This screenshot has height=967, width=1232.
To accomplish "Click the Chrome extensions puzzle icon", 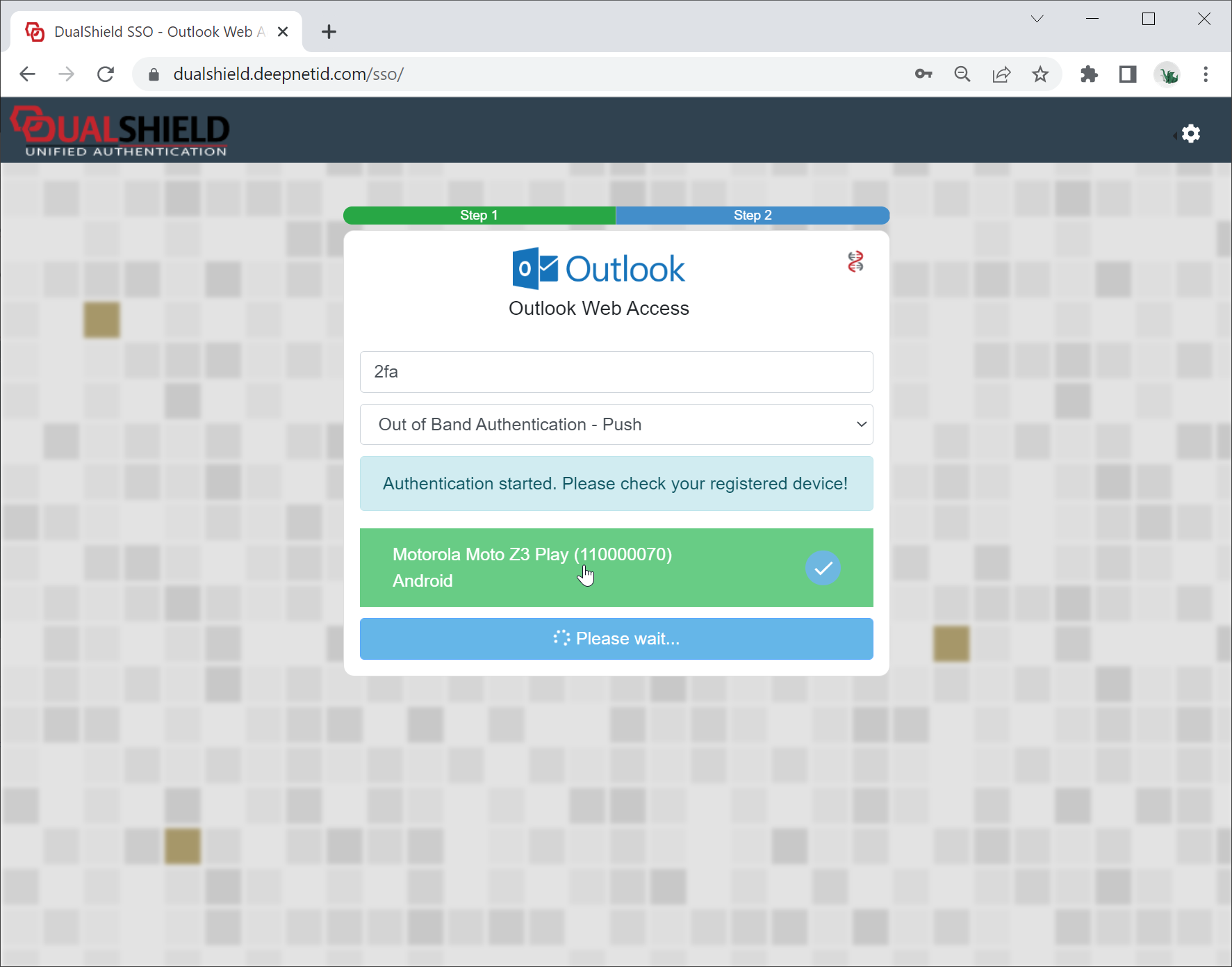I will pyautogui.click(x=1089, y=74).
